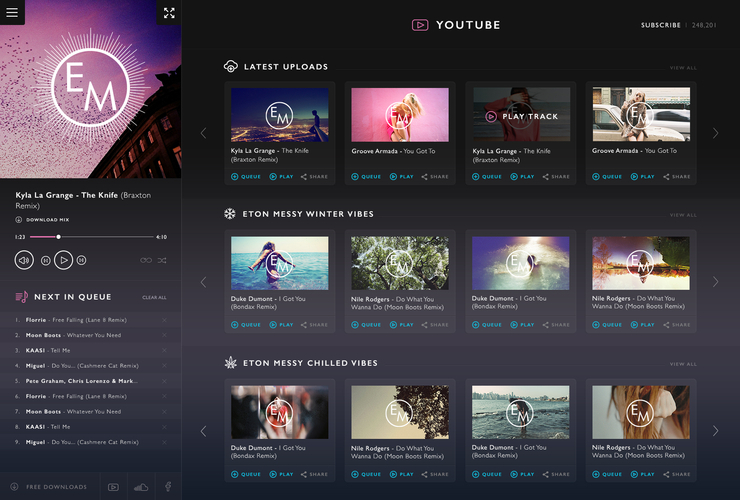Viewport: 740px width, 500px height.
Task: Select queue track 7. Moon Boots
Action: pos(91,412)
